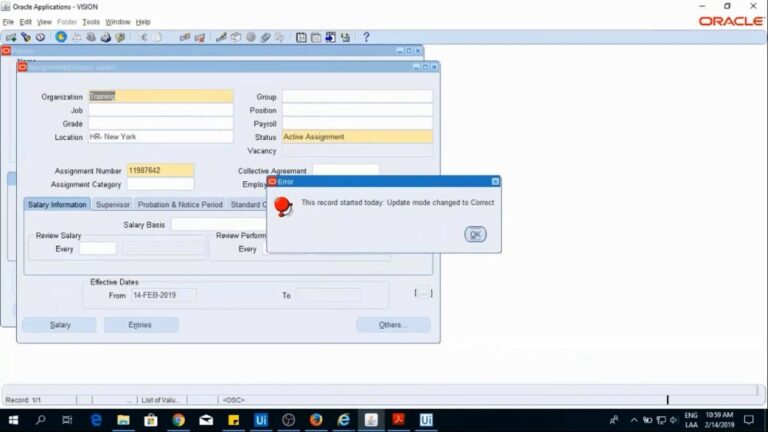Switch to the Salary Information tab

pos(57,204)
